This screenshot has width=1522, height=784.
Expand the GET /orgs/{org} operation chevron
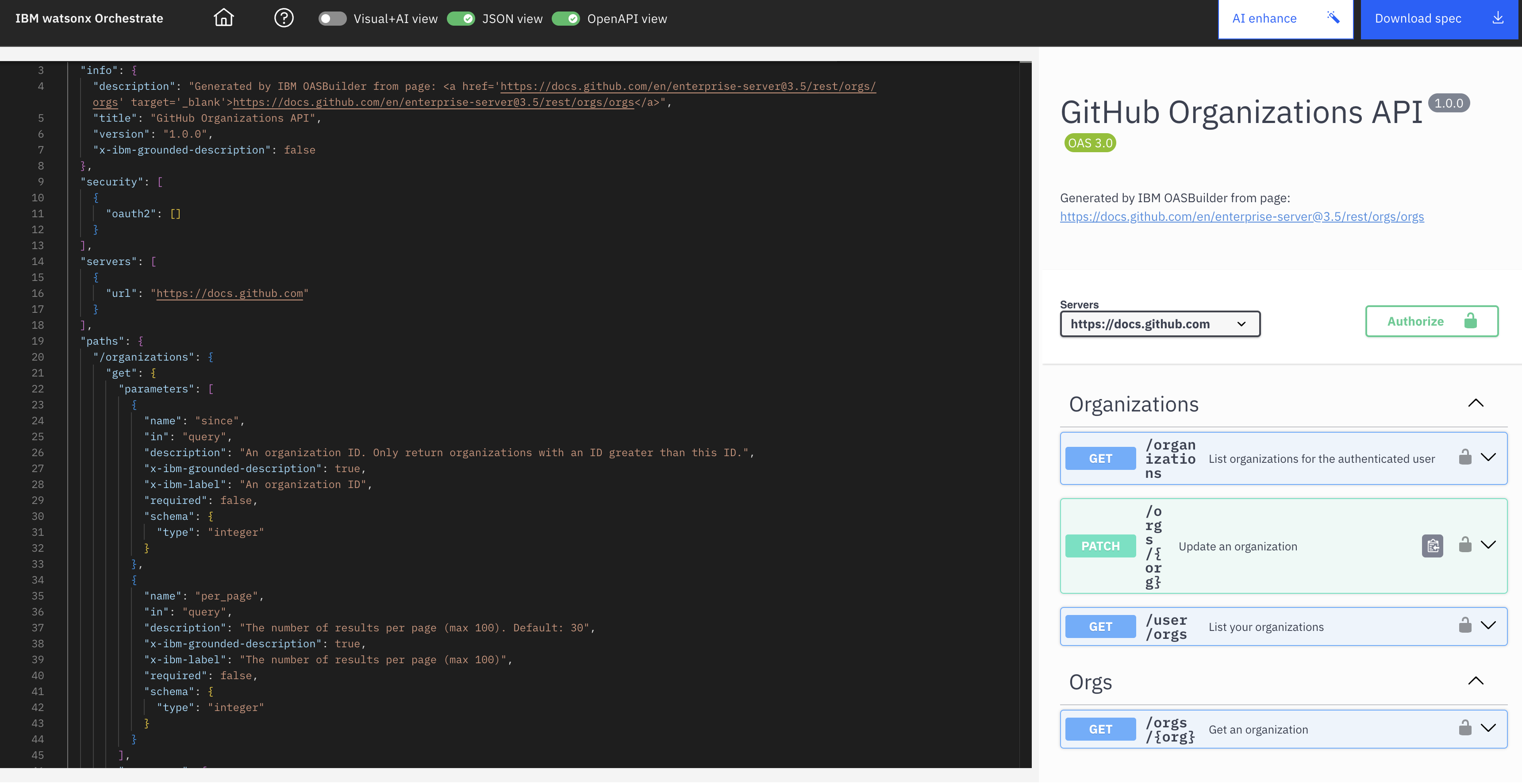pos(1488,728)
